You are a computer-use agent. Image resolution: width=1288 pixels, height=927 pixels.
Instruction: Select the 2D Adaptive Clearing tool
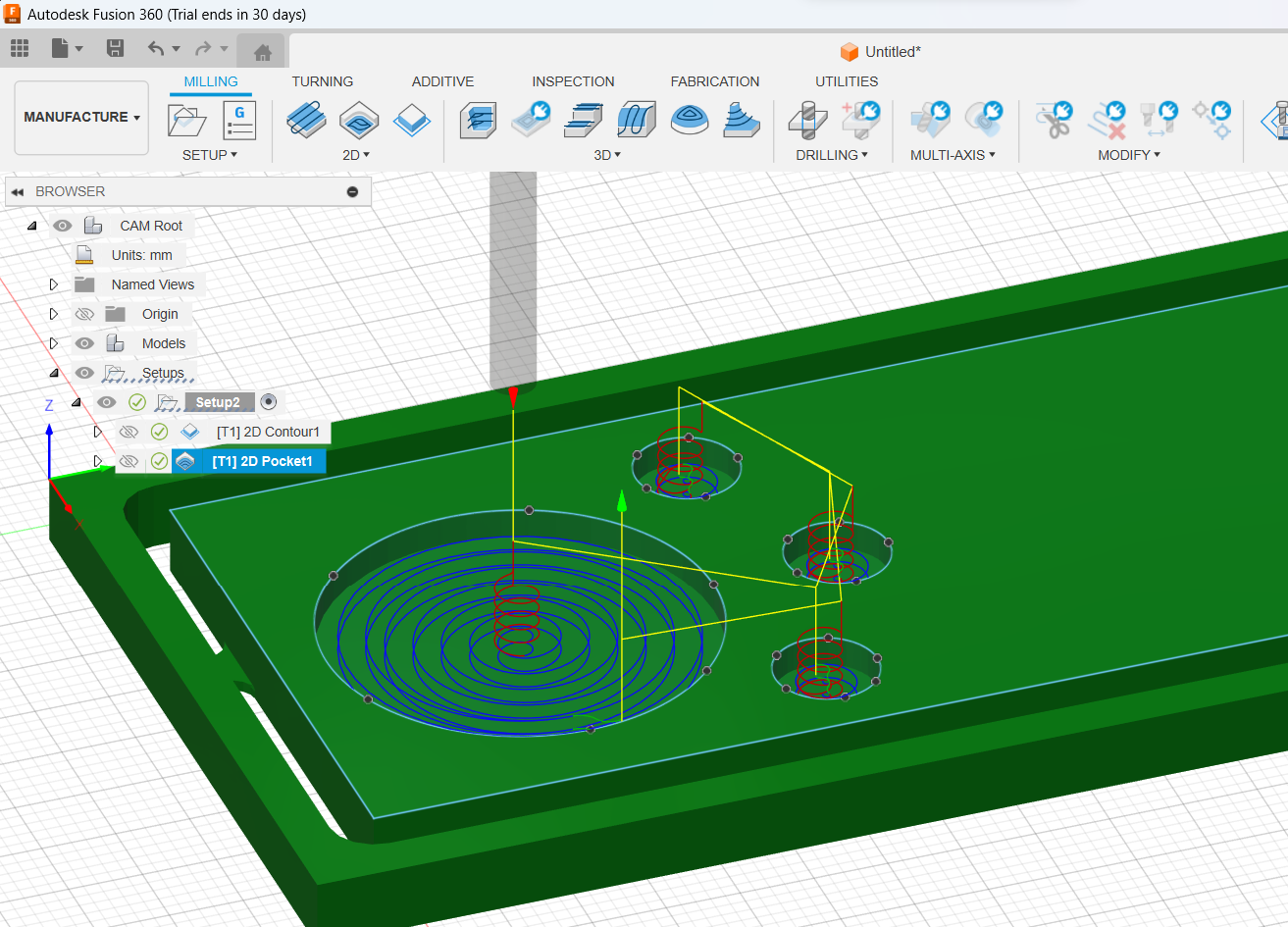pos(306,121)
